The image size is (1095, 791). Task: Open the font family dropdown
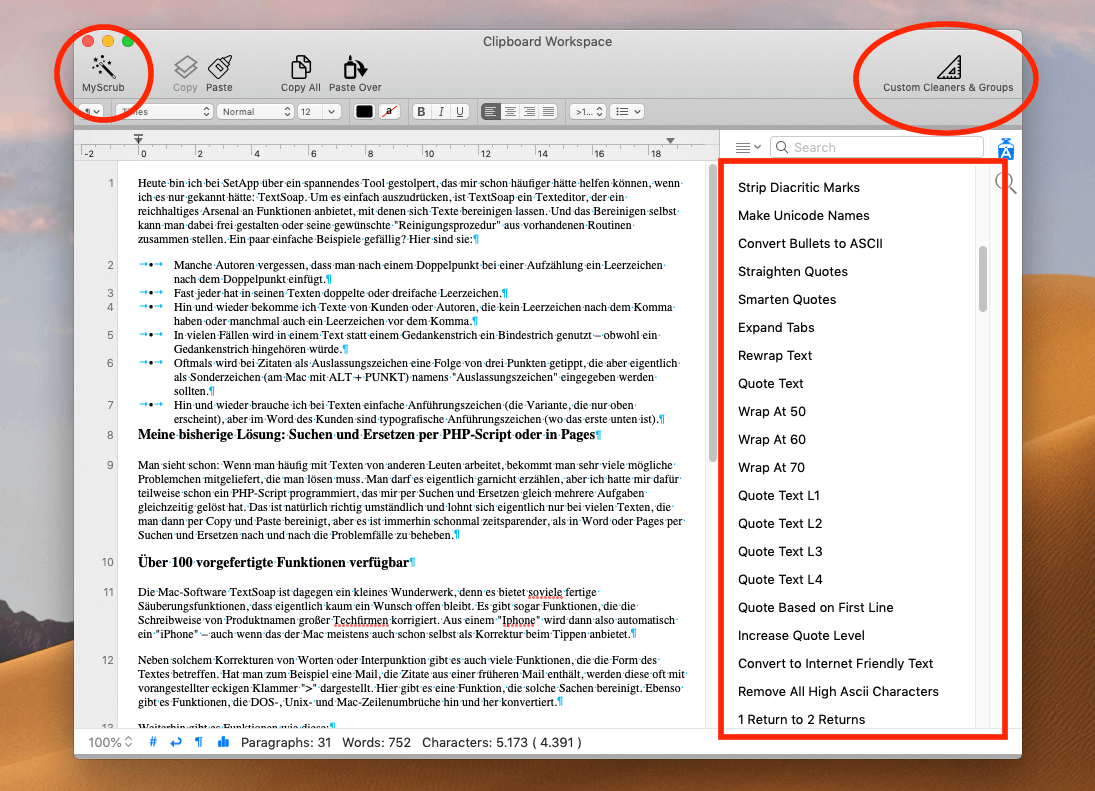(x=163, y=112)
